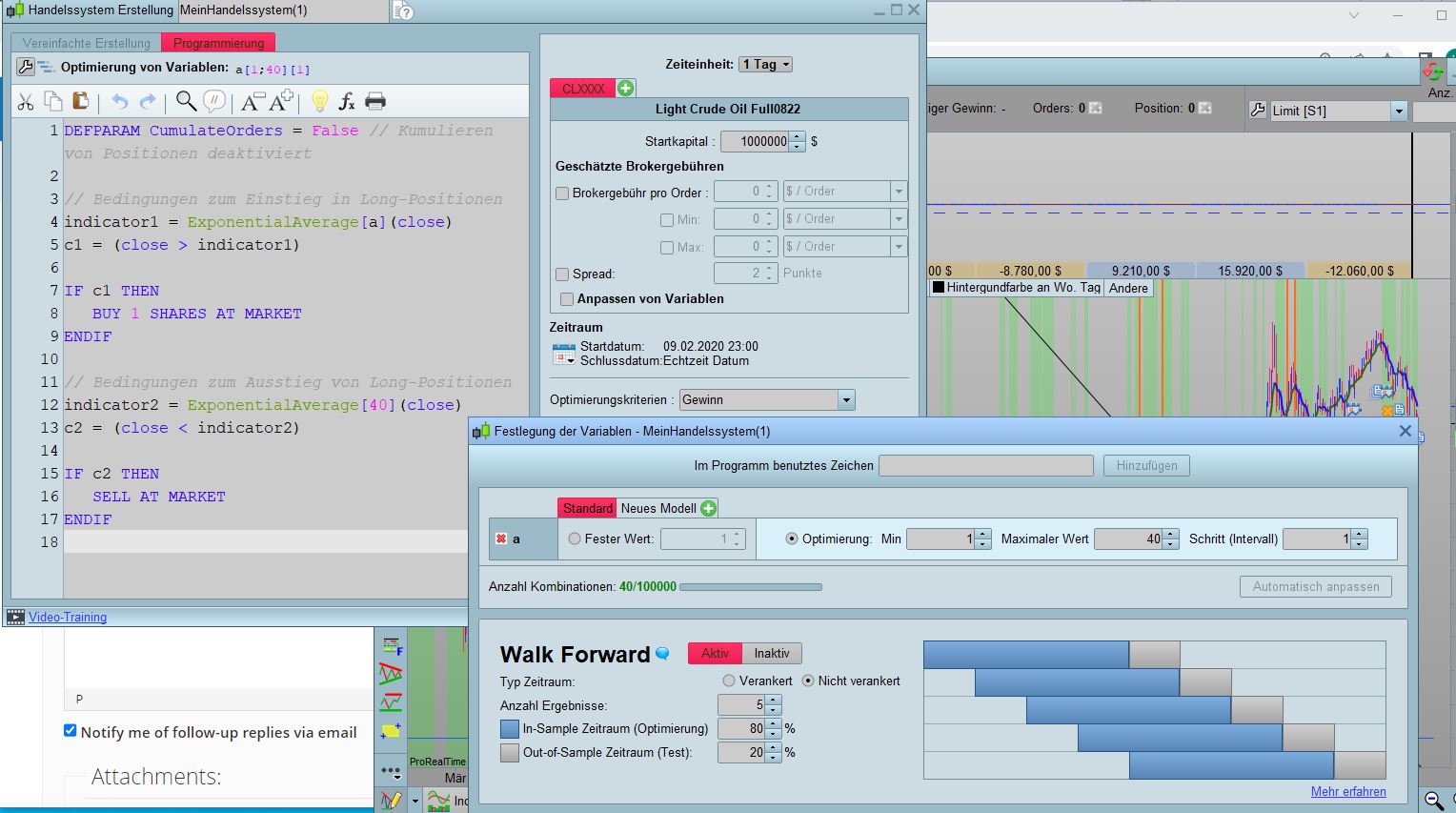Print the code with printer icon
Image resolution: width=1456 pixels, height=813 pixels.
point(375,101)
